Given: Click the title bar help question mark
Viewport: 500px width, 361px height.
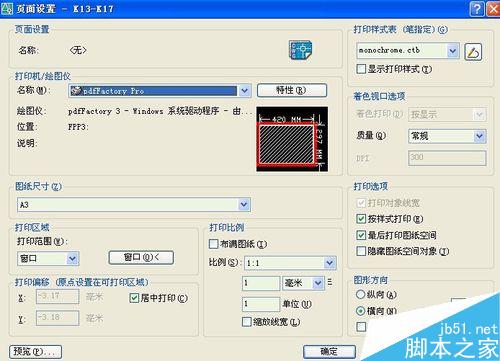Looking at the screenshot, I should tap(477, 9).
